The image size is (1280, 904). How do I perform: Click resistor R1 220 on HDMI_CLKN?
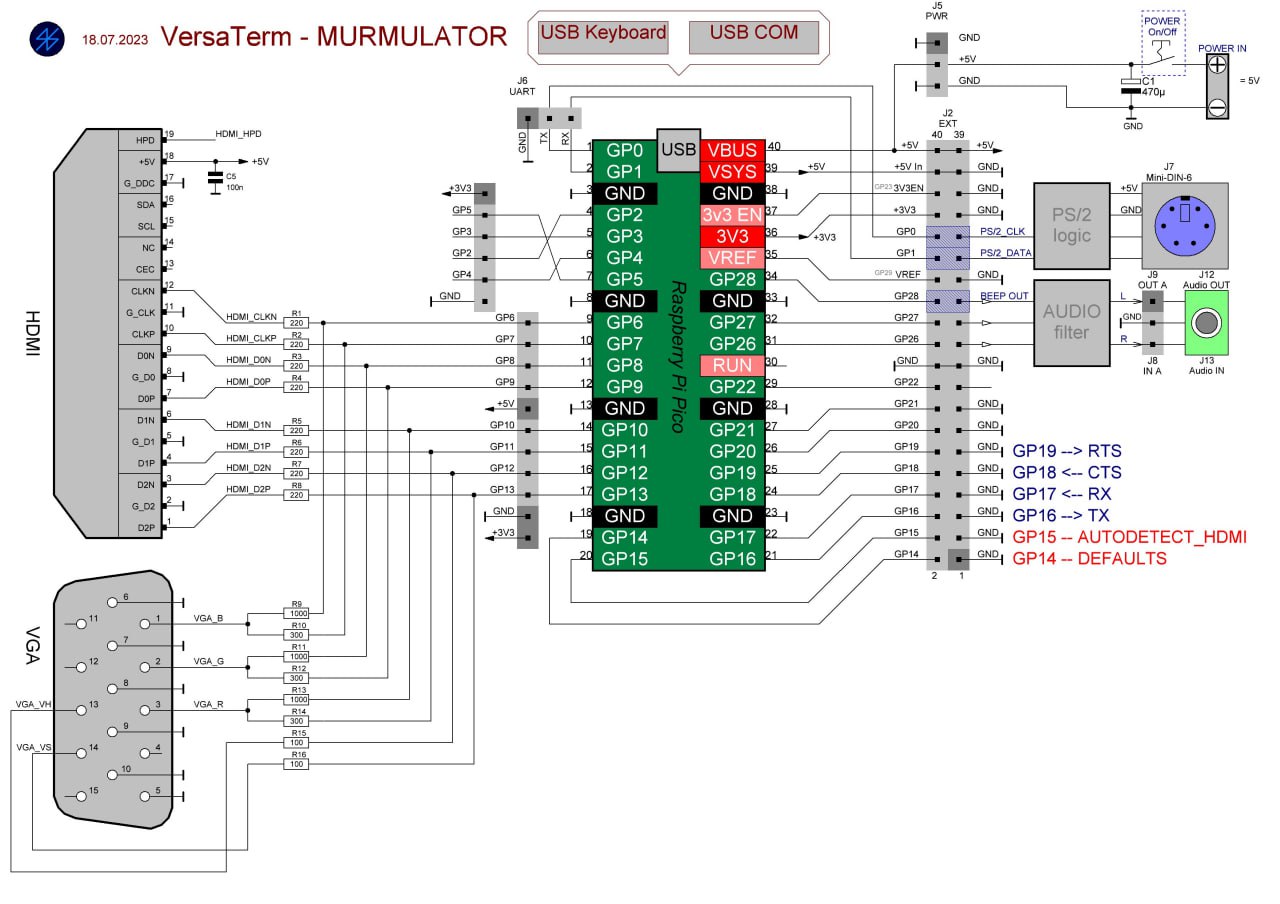[x=297, y=322]
